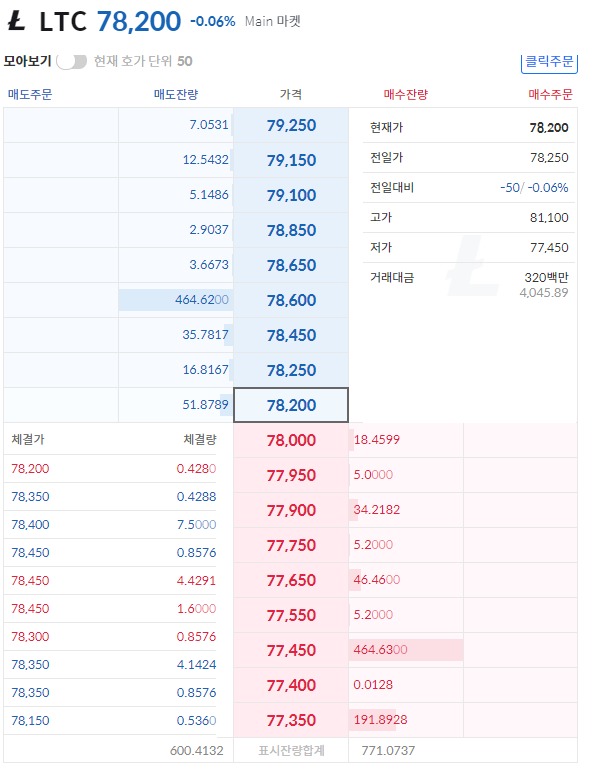Click the Litecoin logo icon in header

(17, 21)
